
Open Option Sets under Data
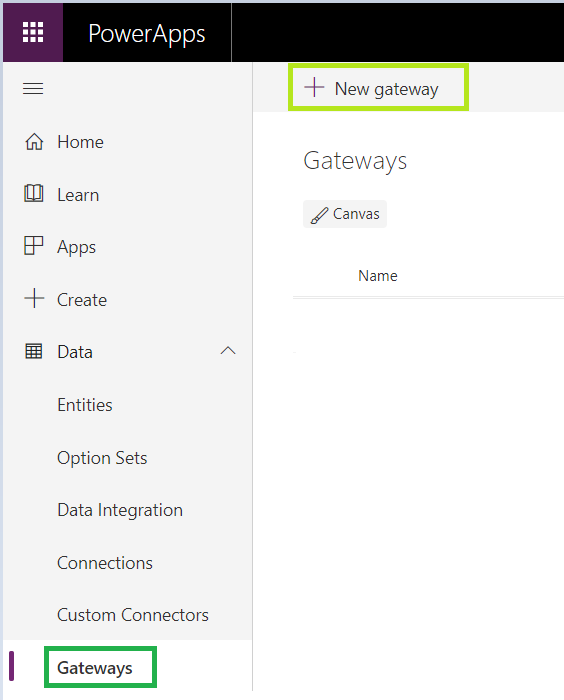pos(102,458)
